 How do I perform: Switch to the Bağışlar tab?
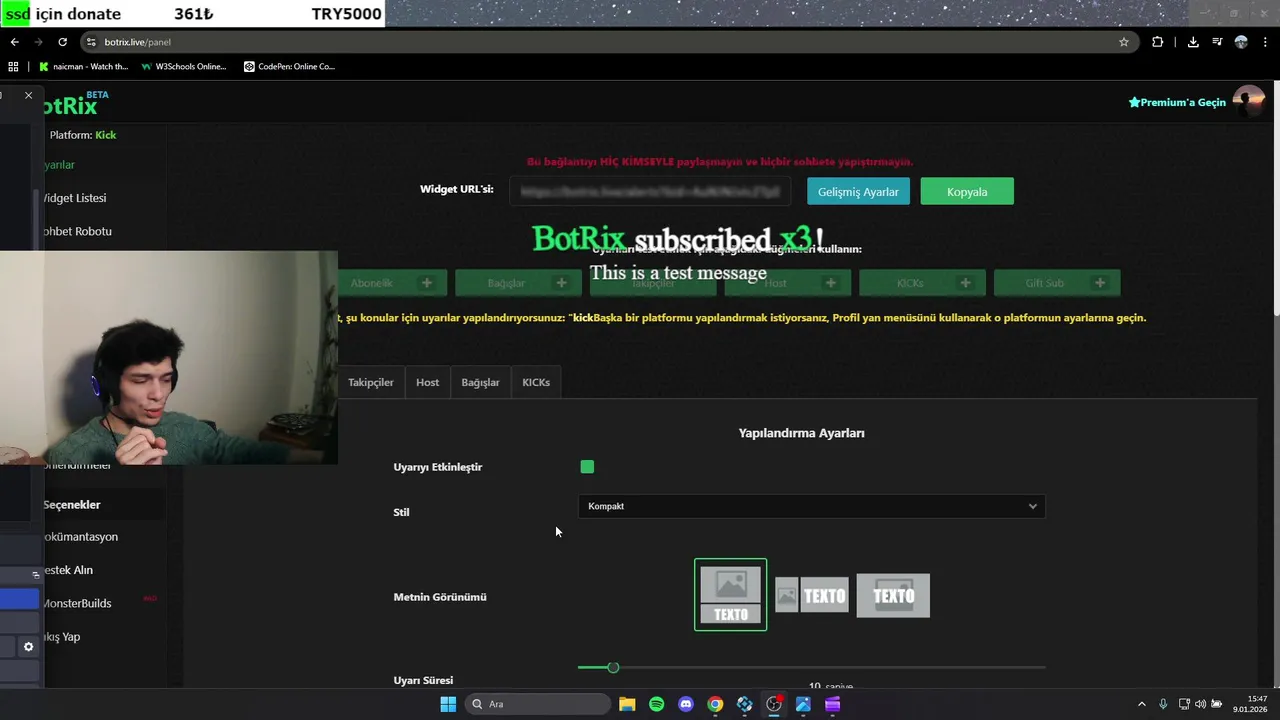click(x=480, y=382)
